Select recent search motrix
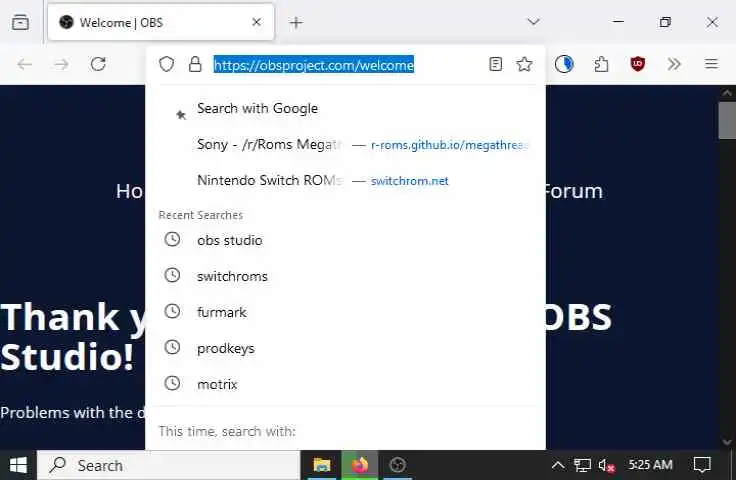Image resolution: width=736 pixels, height=480 pixels. coord(345,384)
